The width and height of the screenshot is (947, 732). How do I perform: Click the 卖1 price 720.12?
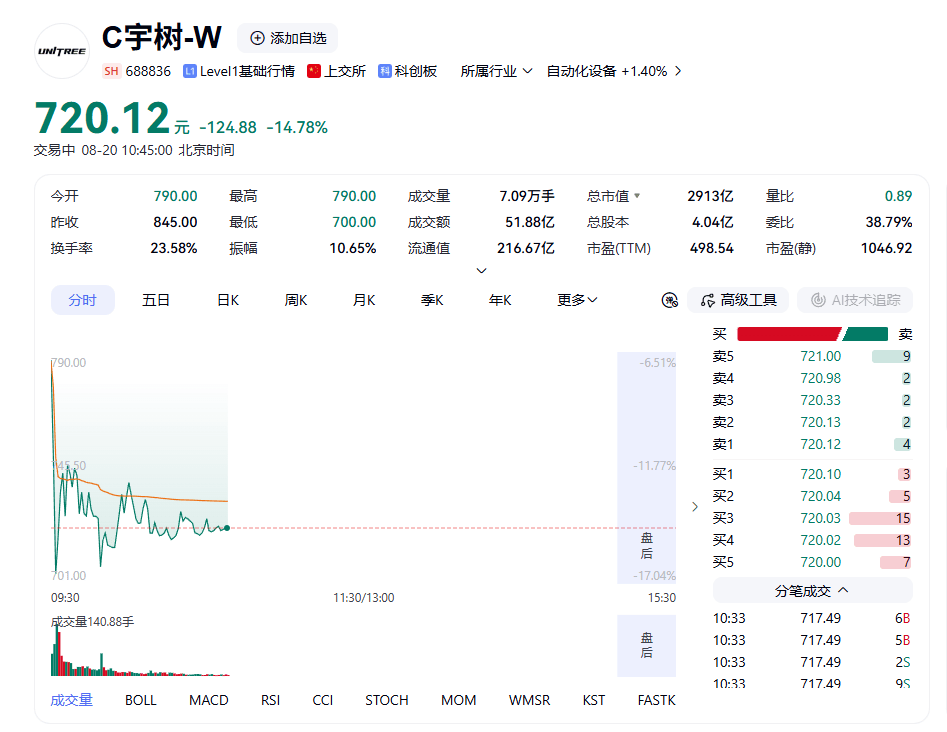[821, 445]
